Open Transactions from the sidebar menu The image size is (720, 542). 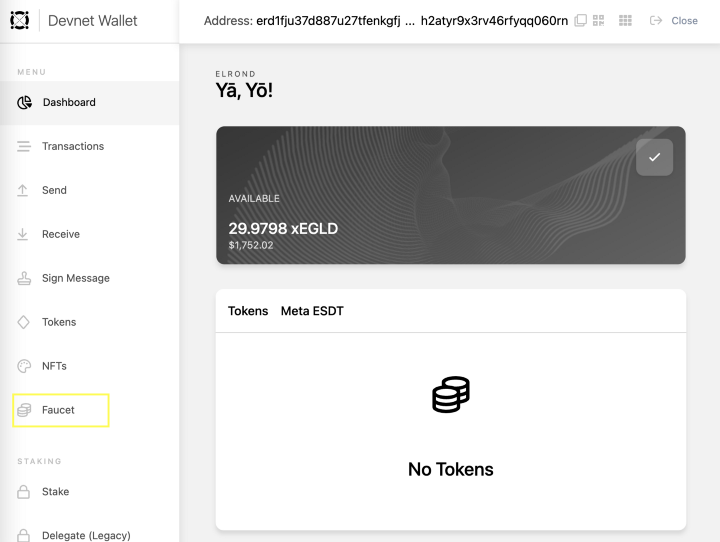click(x=72, y=146)
